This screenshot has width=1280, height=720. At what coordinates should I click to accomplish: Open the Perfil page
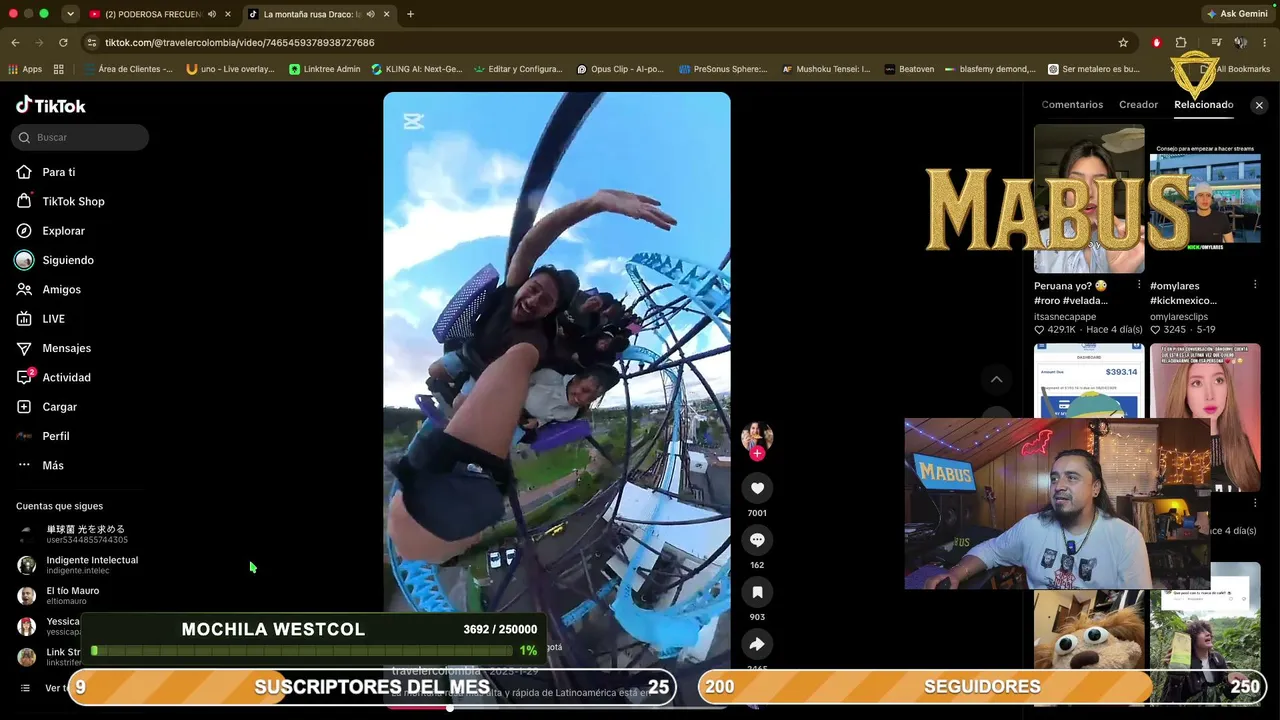pos(55,436)
